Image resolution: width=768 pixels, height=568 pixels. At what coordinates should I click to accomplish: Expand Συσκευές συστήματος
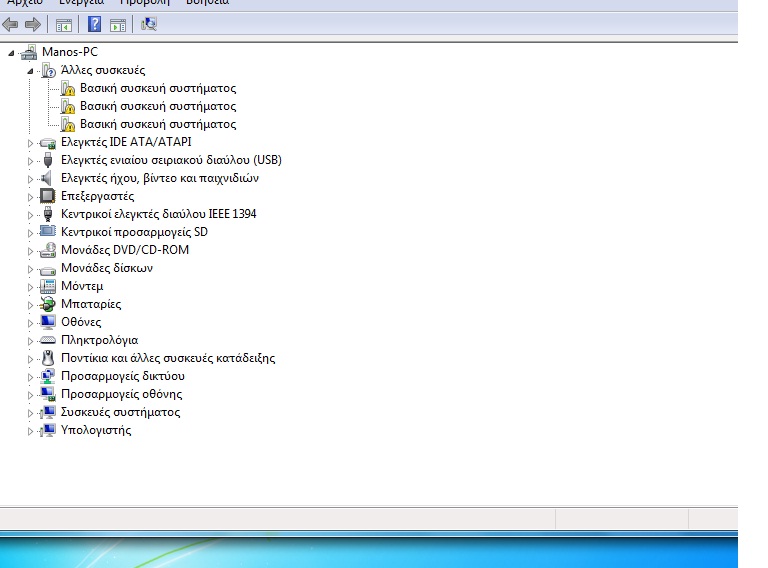click(x=30, y=413)
